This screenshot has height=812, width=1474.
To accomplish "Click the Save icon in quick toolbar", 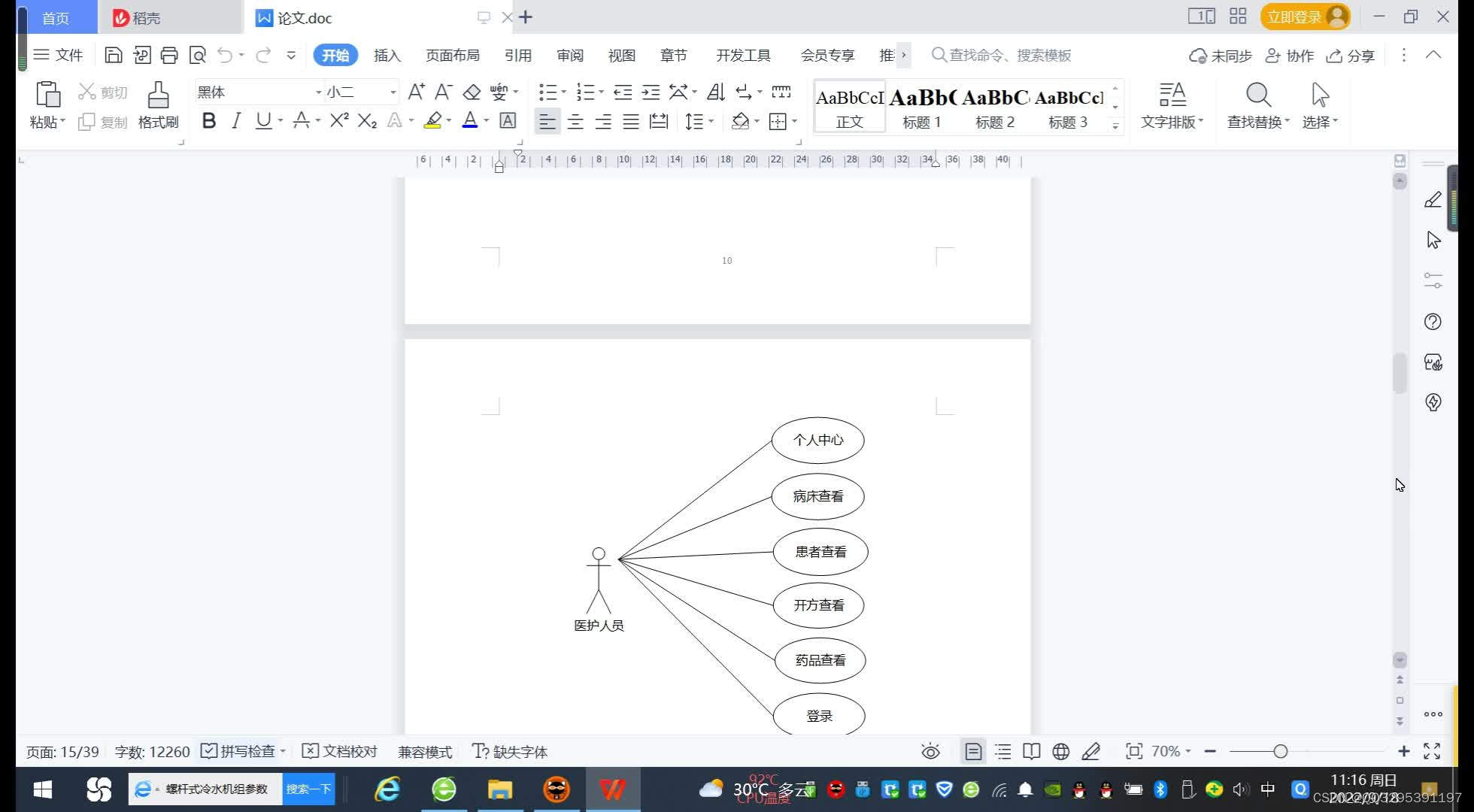I will point(113,55).
